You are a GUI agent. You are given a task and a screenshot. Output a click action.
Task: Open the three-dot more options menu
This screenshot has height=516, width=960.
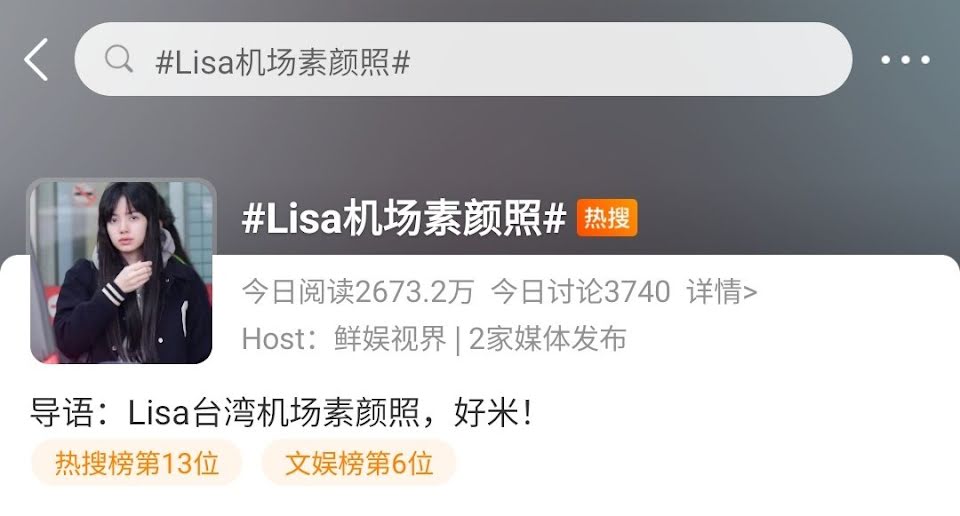[906, 59]
